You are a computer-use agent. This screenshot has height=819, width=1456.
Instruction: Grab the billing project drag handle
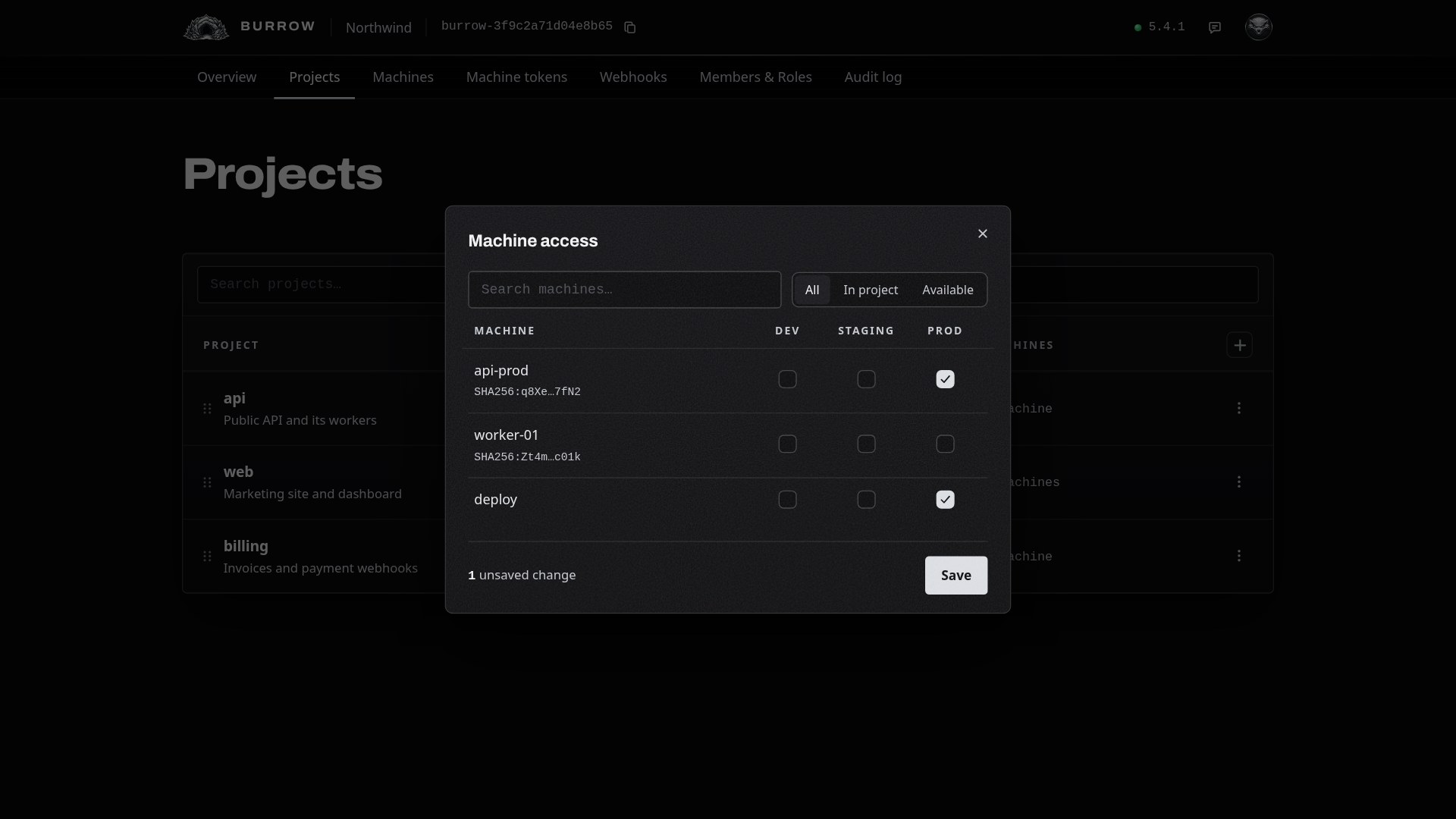pos(207,556)
